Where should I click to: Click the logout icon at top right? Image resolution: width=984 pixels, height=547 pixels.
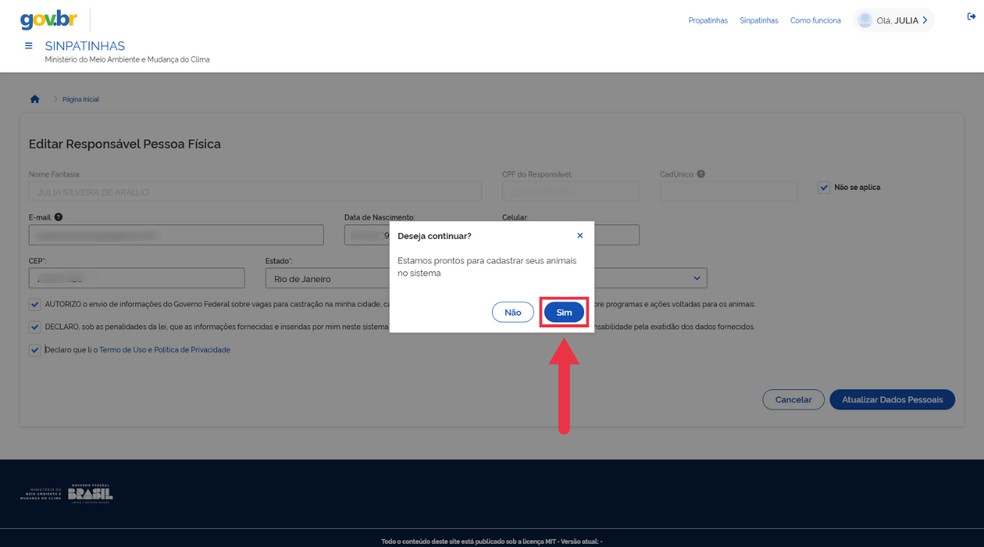click(x=971, y=17)
